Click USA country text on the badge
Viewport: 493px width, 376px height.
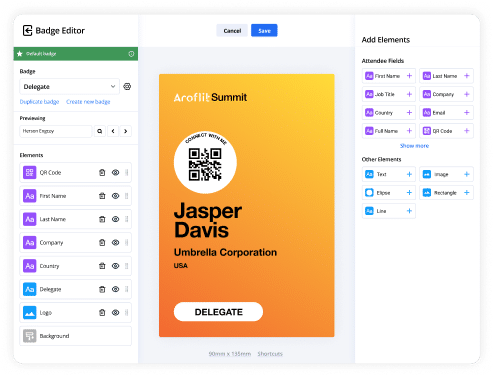point(181,266)
